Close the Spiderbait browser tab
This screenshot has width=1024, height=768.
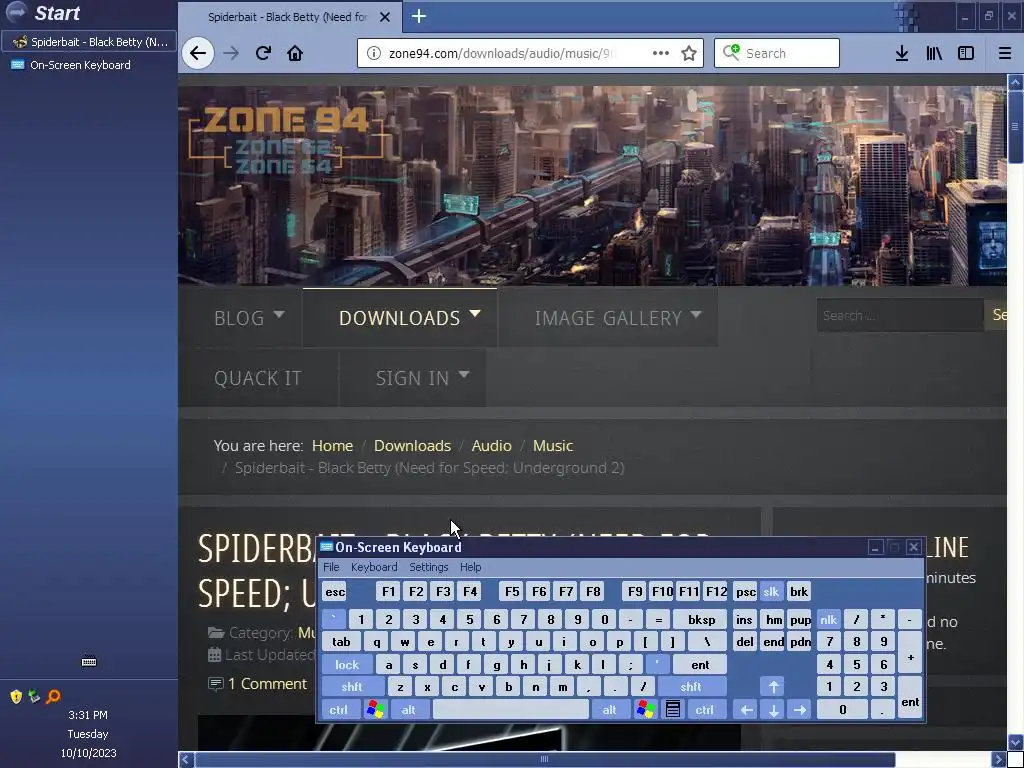[385, 17]
